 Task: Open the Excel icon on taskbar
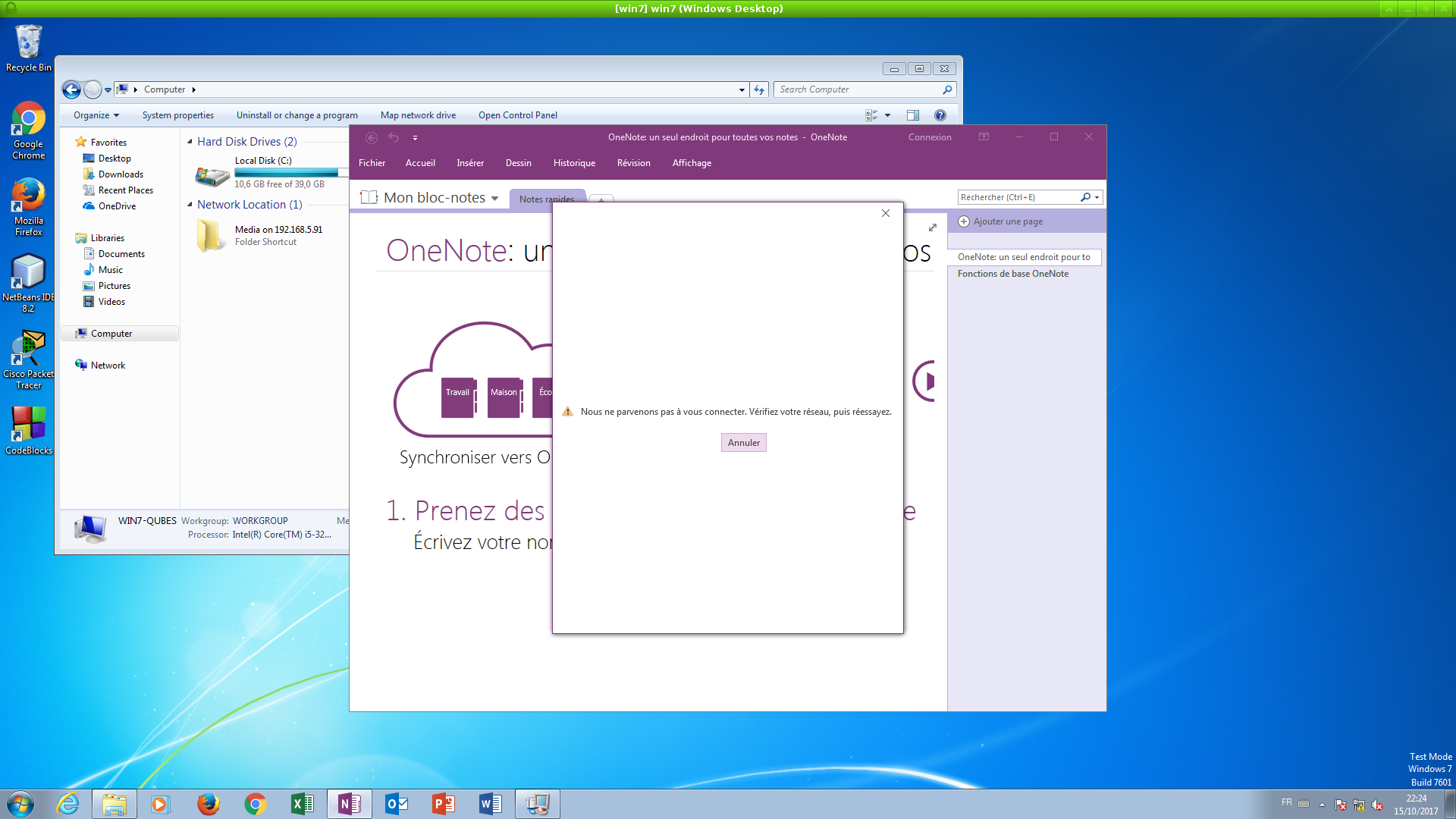coord(302,804)
